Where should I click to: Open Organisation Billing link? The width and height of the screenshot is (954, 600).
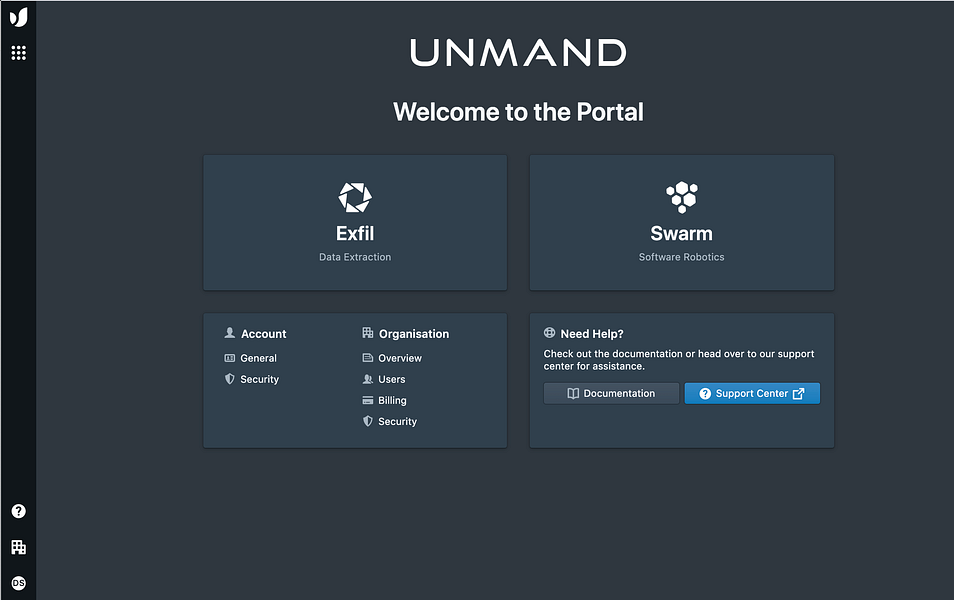[x=385, y=400]
